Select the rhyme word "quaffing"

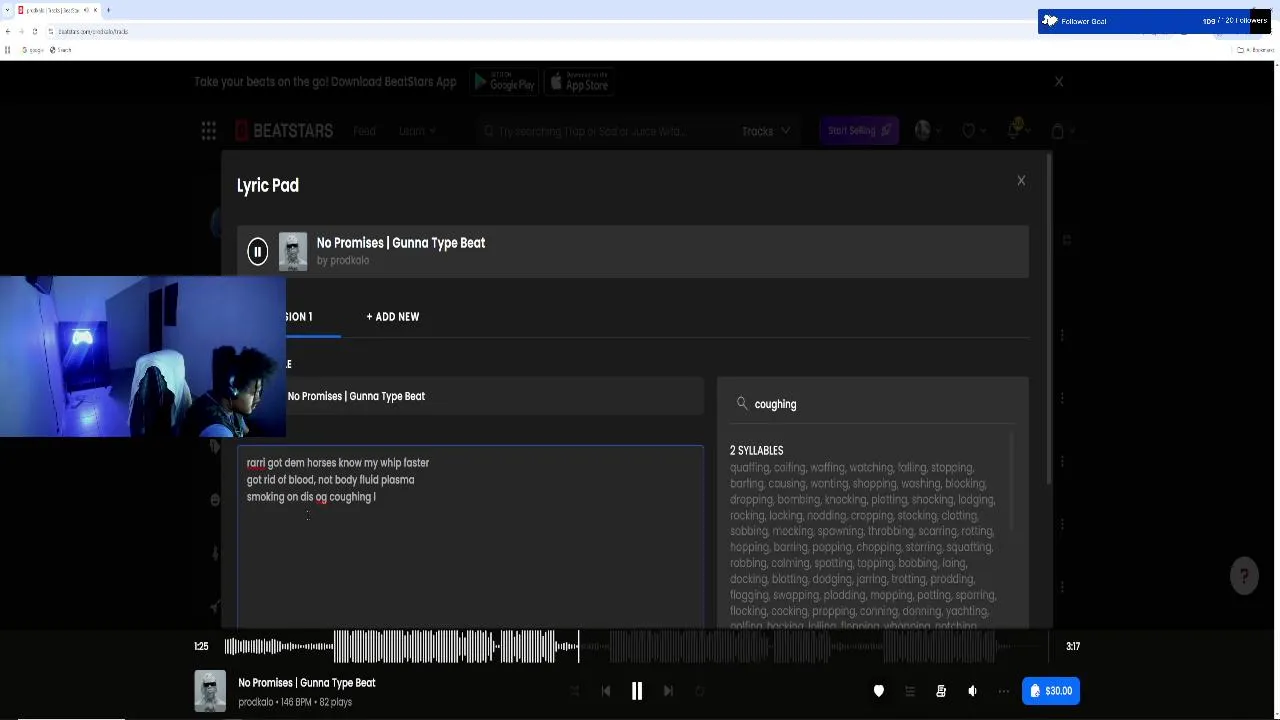coord(749,468)
